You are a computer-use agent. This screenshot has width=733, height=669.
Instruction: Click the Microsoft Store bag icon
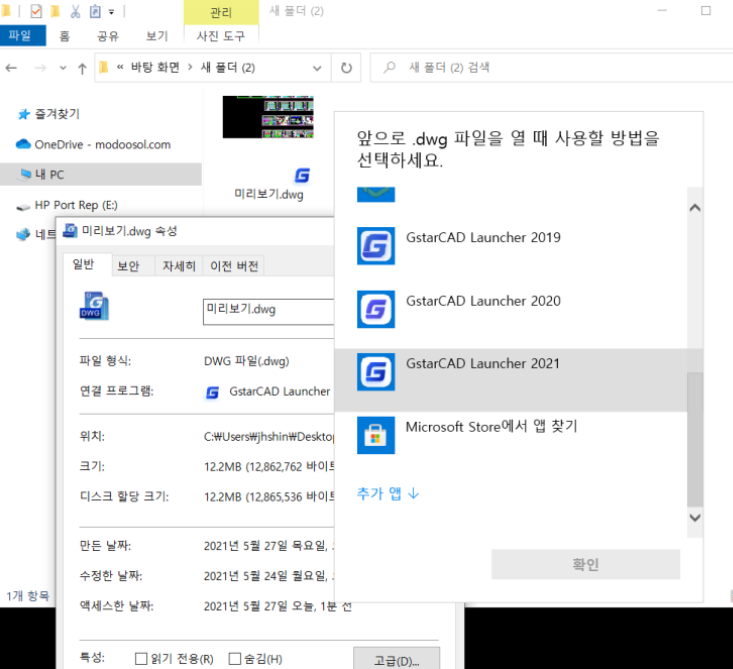click(376, 435)
